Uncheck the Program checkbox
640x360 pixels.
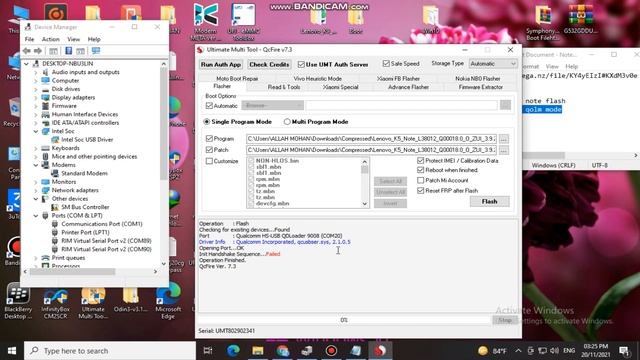209,138
